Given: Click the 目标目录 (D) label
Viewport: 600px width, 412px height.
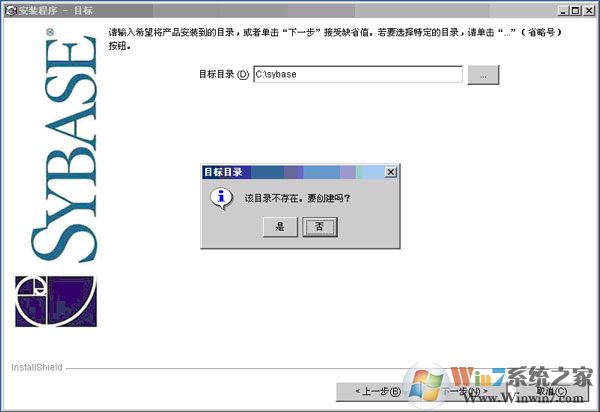Looking at the screenshot, I should click(224, 74).
